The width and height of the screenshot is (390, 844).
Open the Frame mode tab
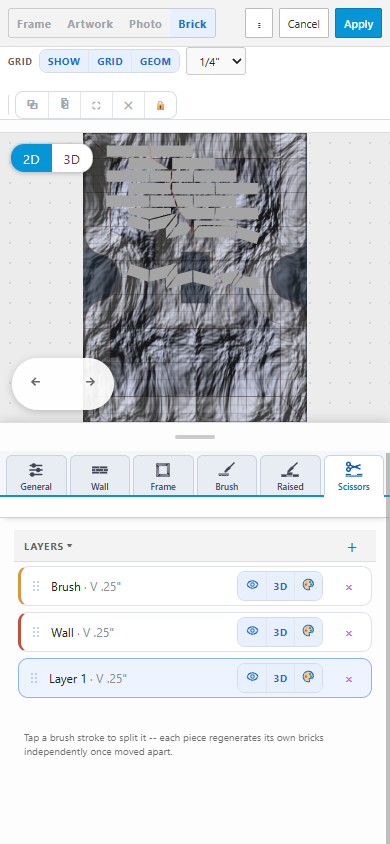[34, 24]
